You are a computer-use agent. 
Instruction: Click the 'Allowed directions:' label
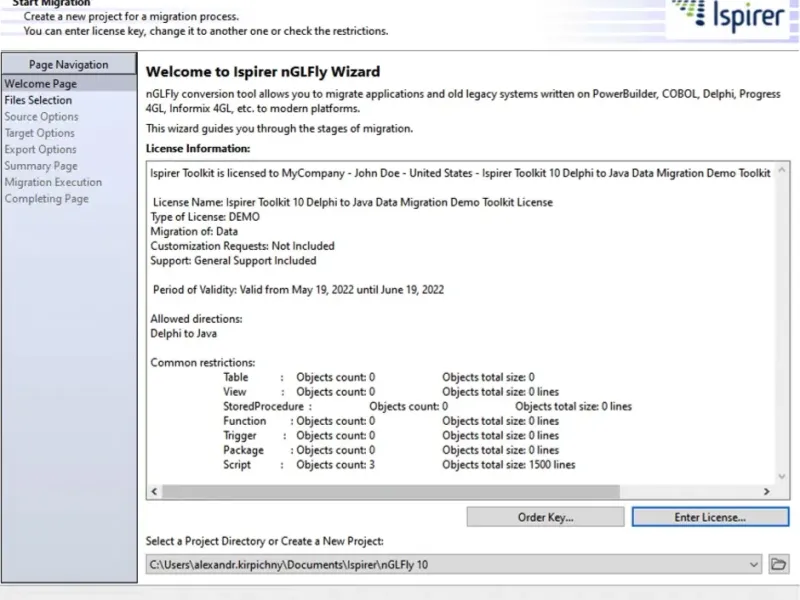coord(196,319)
